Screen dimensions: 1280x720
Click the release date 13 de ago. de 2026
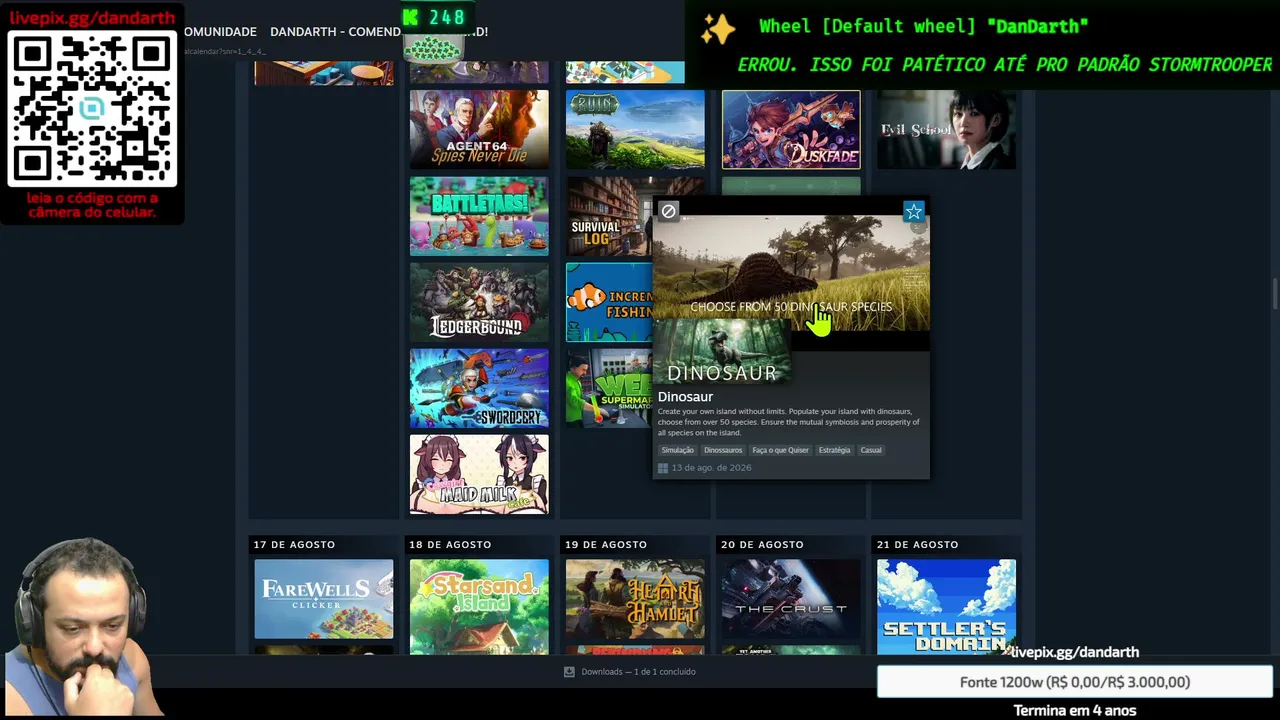point(711,468)
